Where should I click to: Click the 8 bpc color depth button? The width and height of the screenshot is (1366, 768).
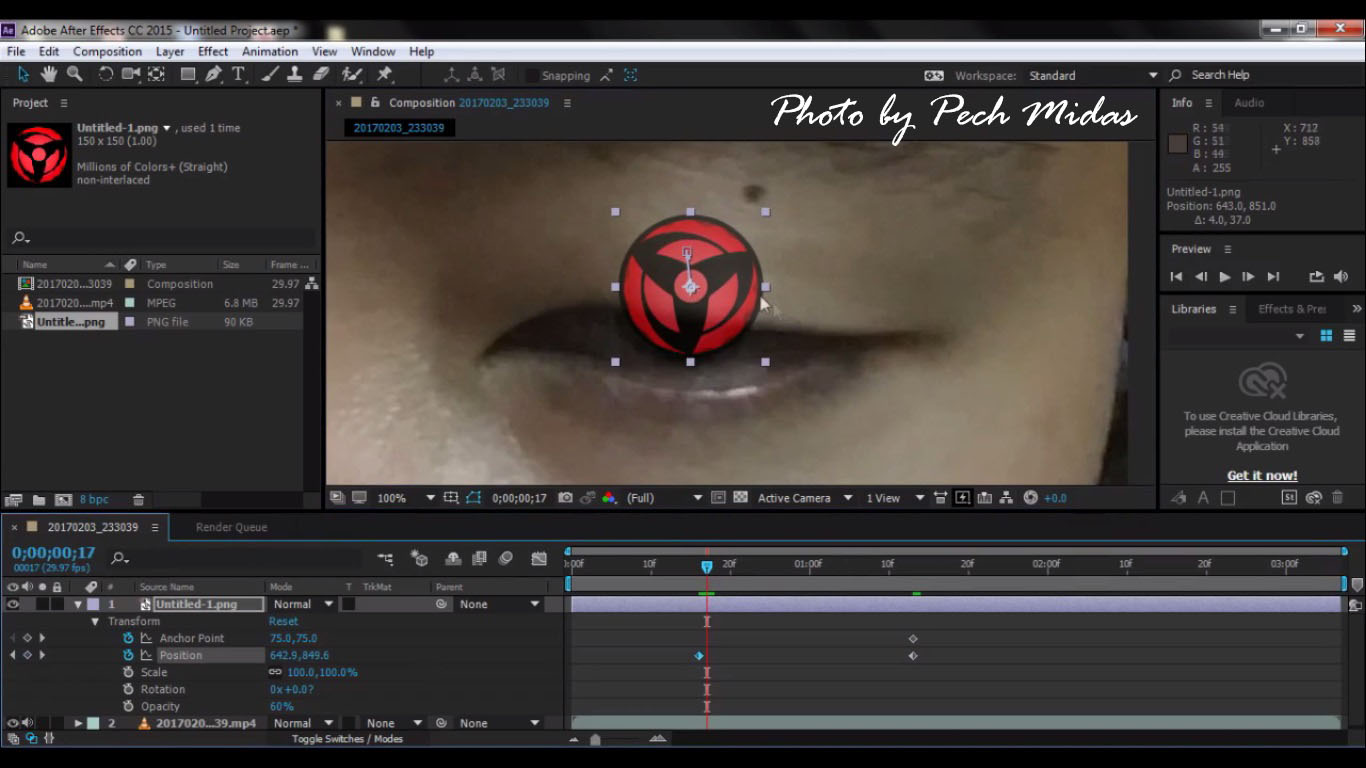pyautogui.click(x=94, y=500)
